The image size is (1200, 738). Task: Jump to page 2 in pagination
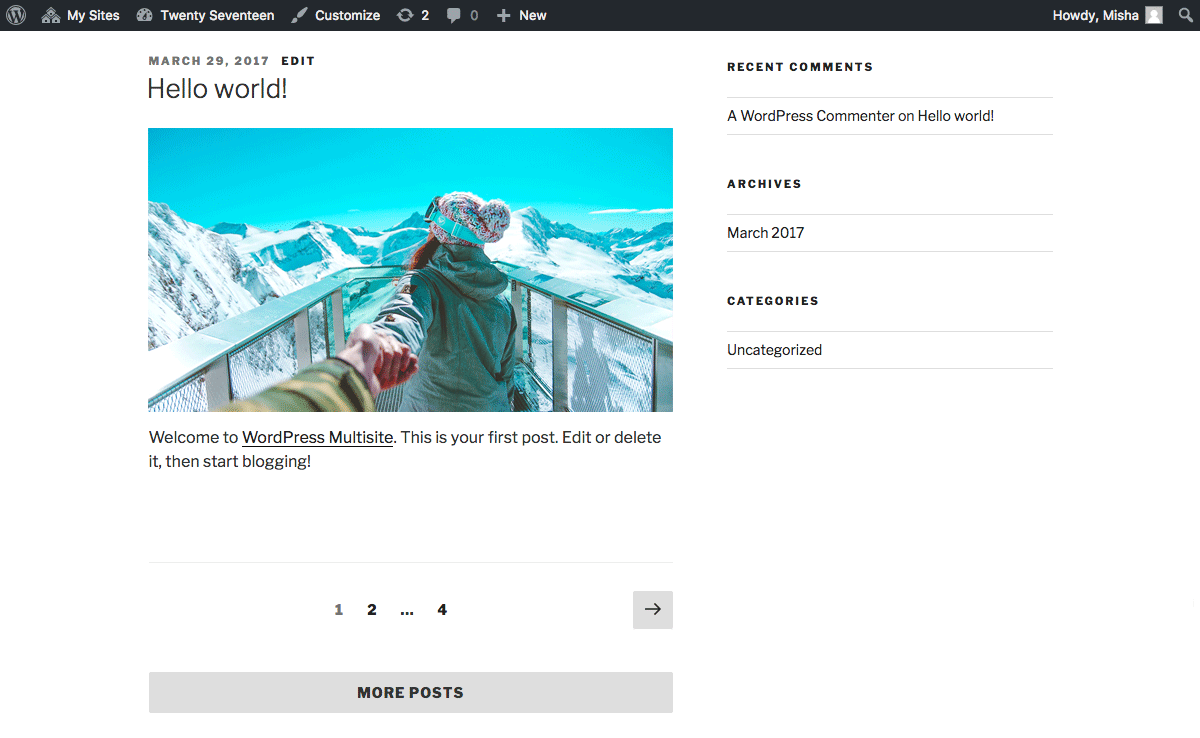coord(371,609)
